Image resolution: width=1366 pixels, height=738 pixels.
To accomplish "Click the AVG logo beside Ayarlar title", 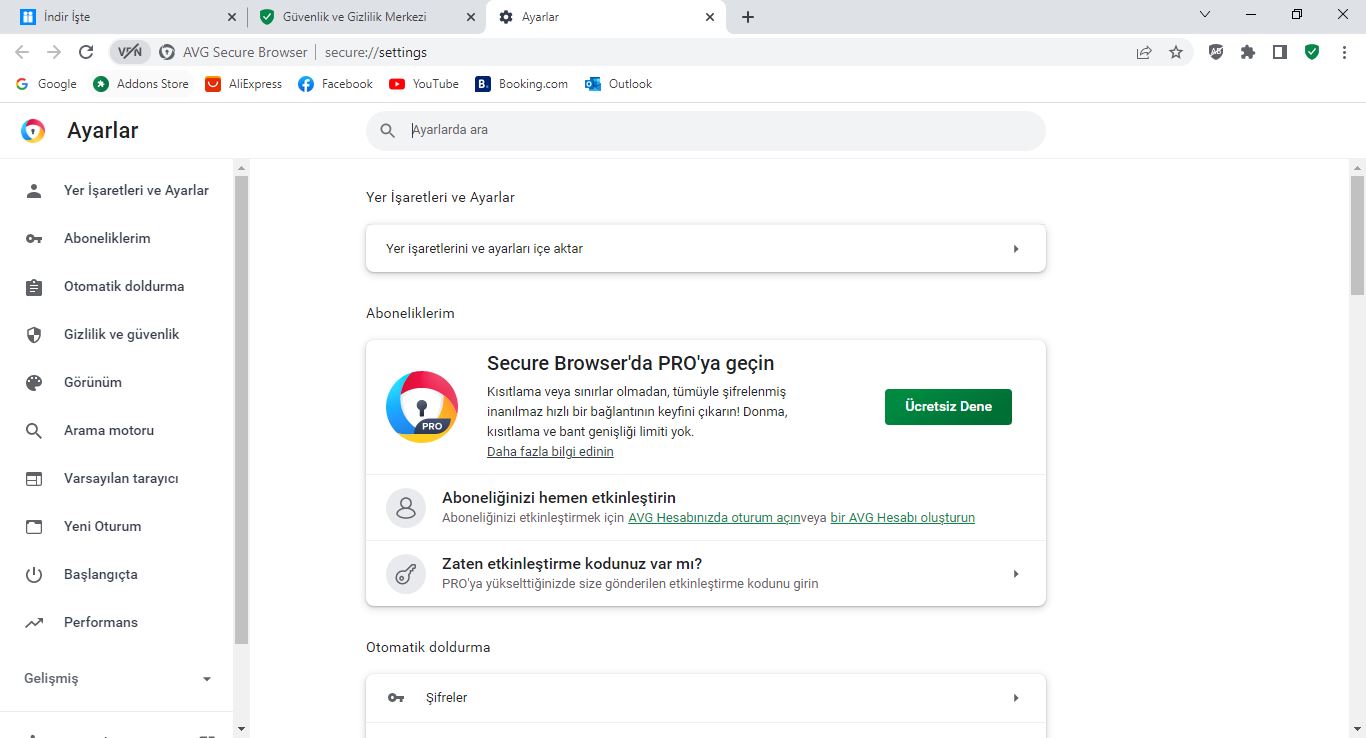I will [x=33, y=131].
